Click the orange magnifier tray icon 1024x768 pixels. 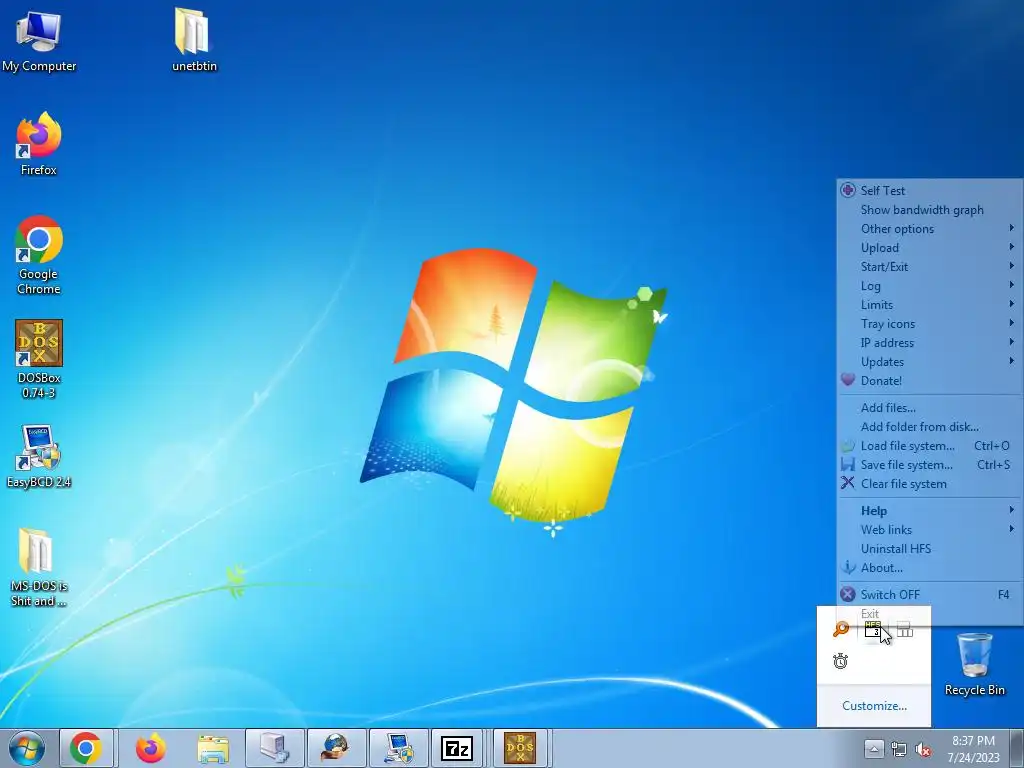[840, 630]
